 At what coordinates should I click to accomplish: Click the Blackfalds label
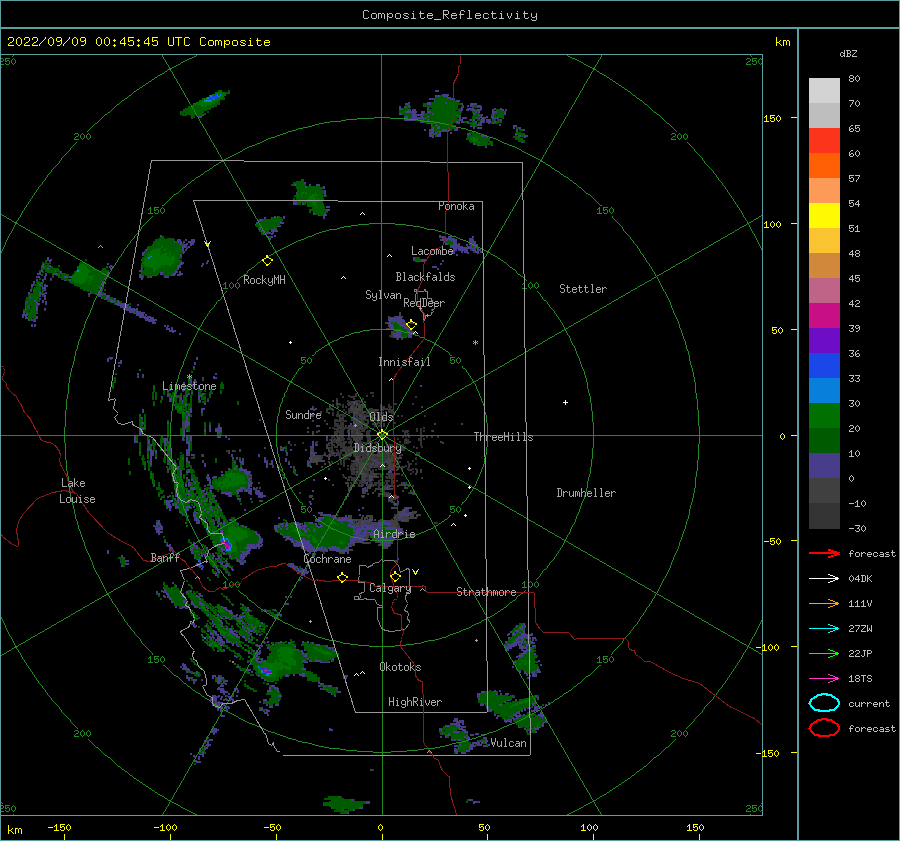(x=425, y=277)
